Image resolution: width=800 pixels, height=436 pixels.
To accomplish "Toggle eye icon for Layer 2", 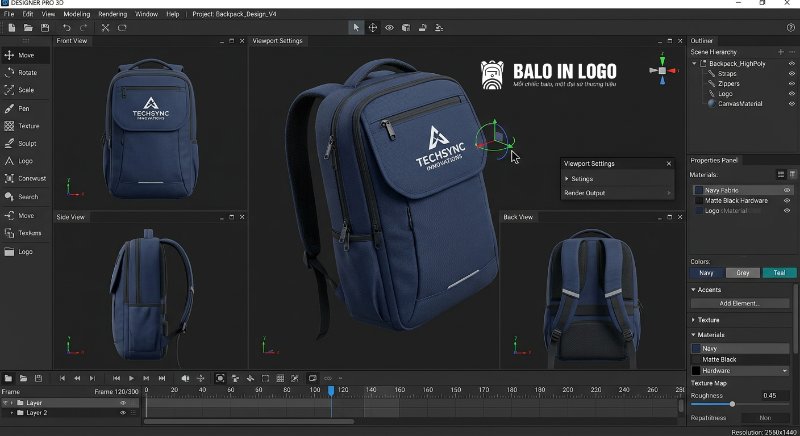I will pos(123,412).
